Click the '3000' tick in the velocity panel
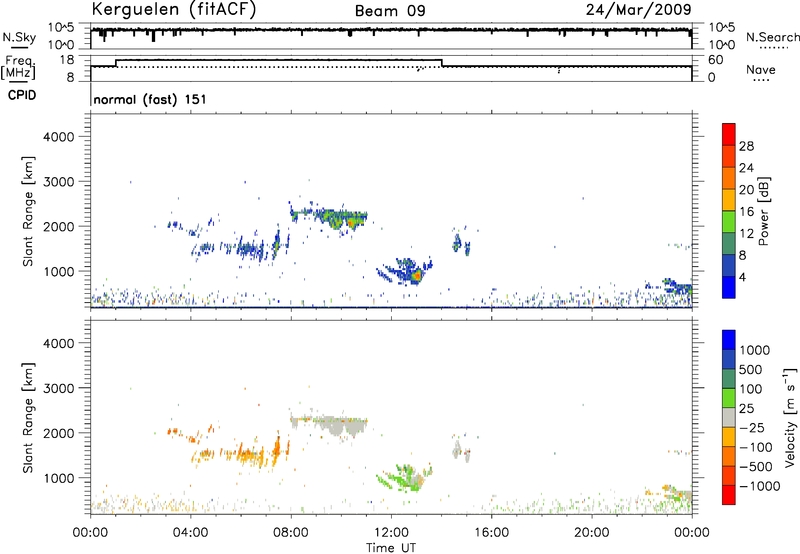 point(59,388)
